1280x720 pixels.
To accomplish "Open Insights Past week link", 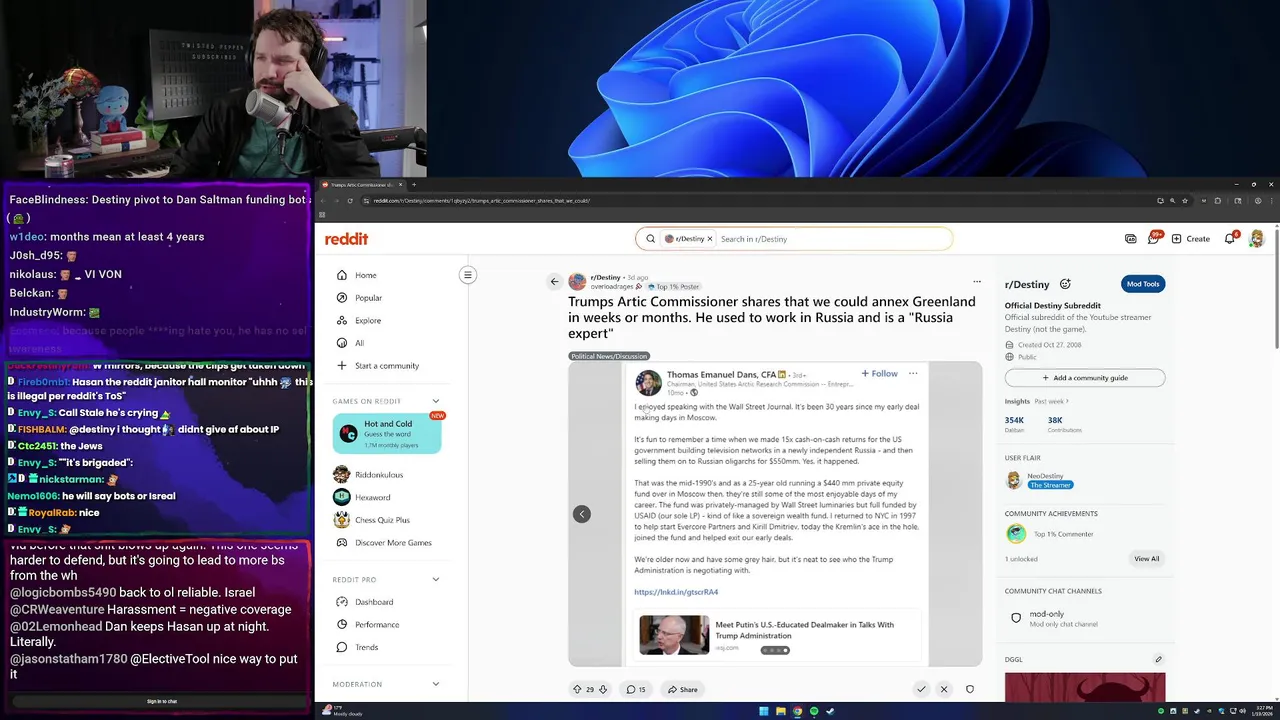I will point(1051,401).
